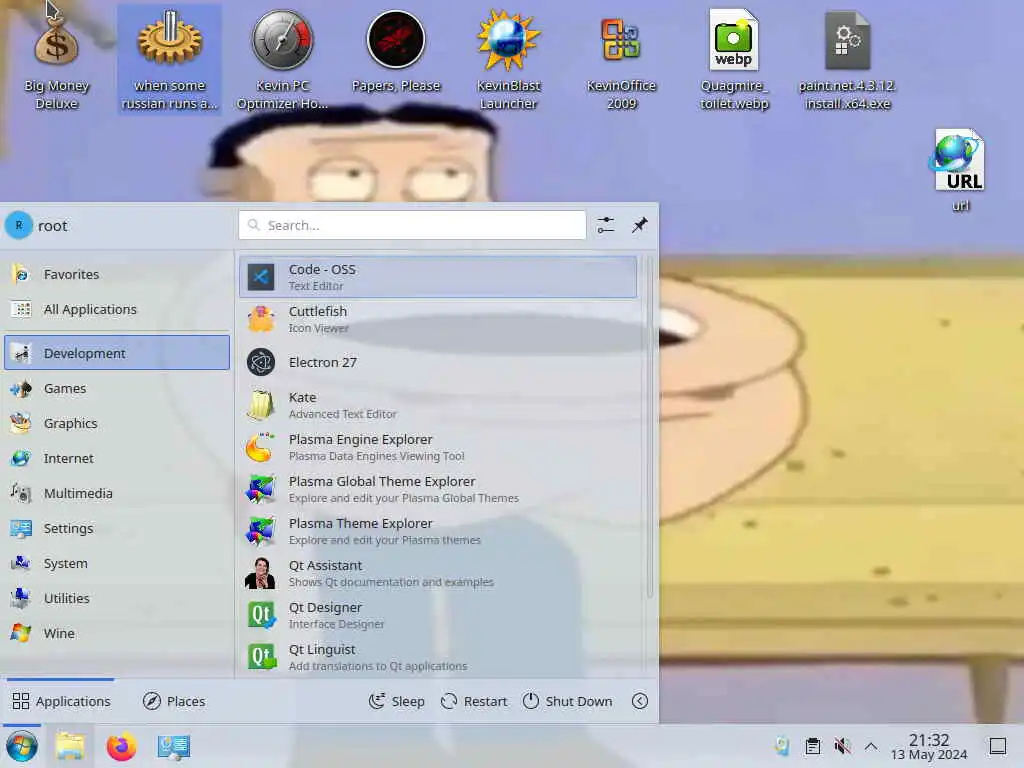
Task: Open clipboard tray icon
Action: (812, 746)
